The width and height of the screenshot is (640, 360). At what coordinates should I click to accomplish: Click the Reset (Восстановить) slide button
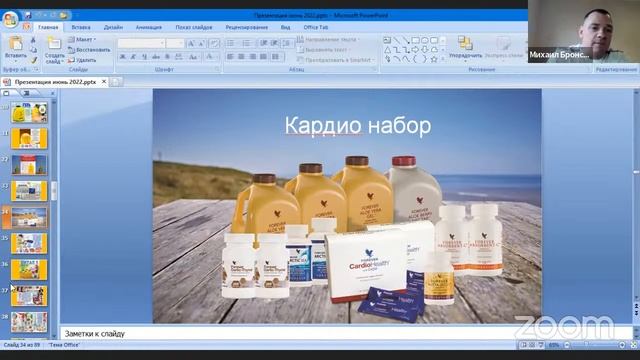click(89, 50)
